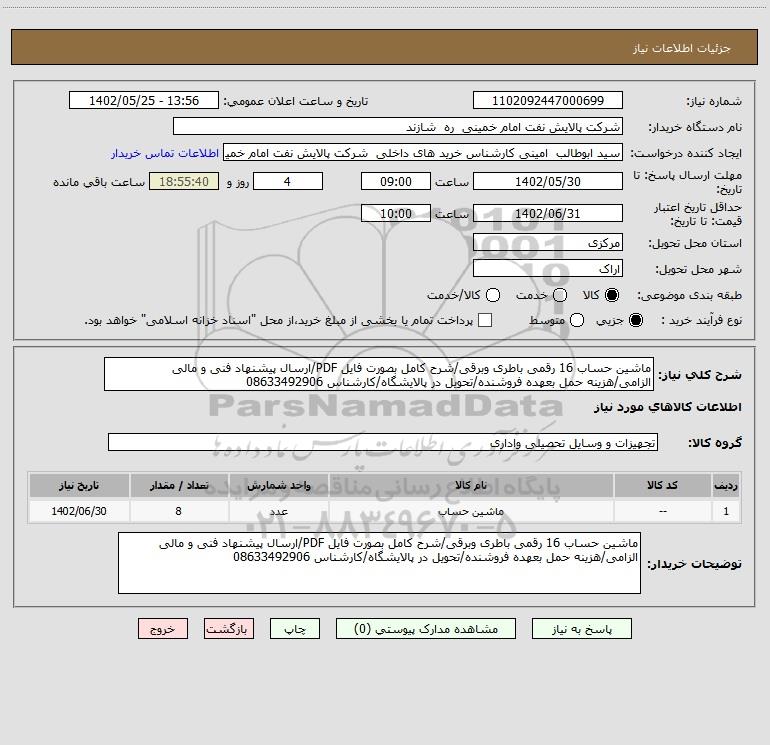Viewport: 770px width, 745px height.
Task: Click the تعداد / مقدار column header
Action: (179, 485)
